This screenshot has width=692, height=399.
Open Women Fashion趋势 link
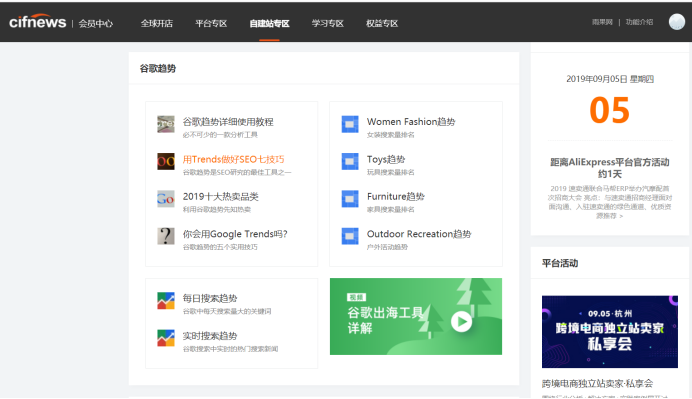(411, 122)
